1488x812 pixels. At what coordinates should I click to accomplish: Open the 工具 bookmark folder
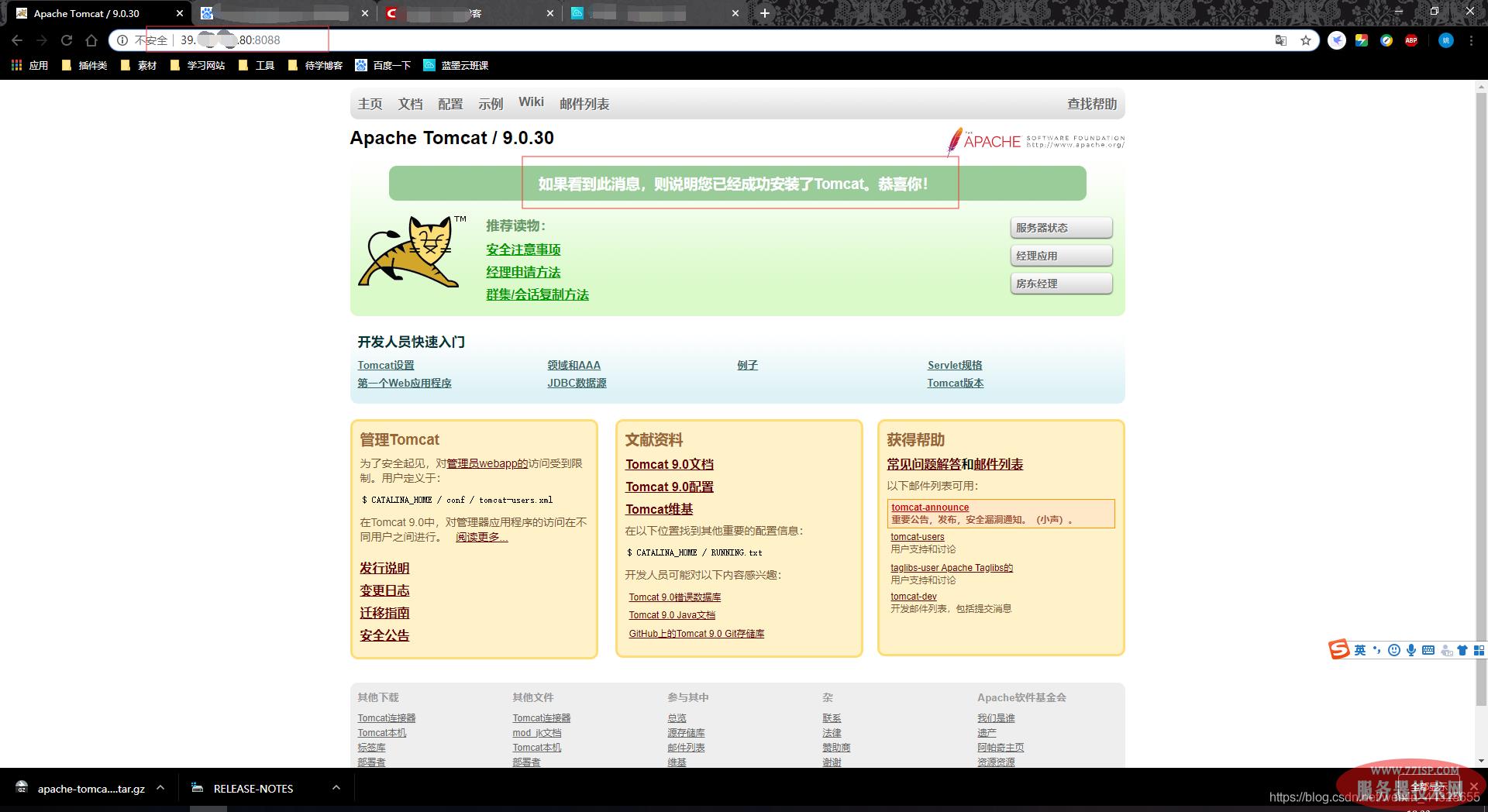click(257, 65)
